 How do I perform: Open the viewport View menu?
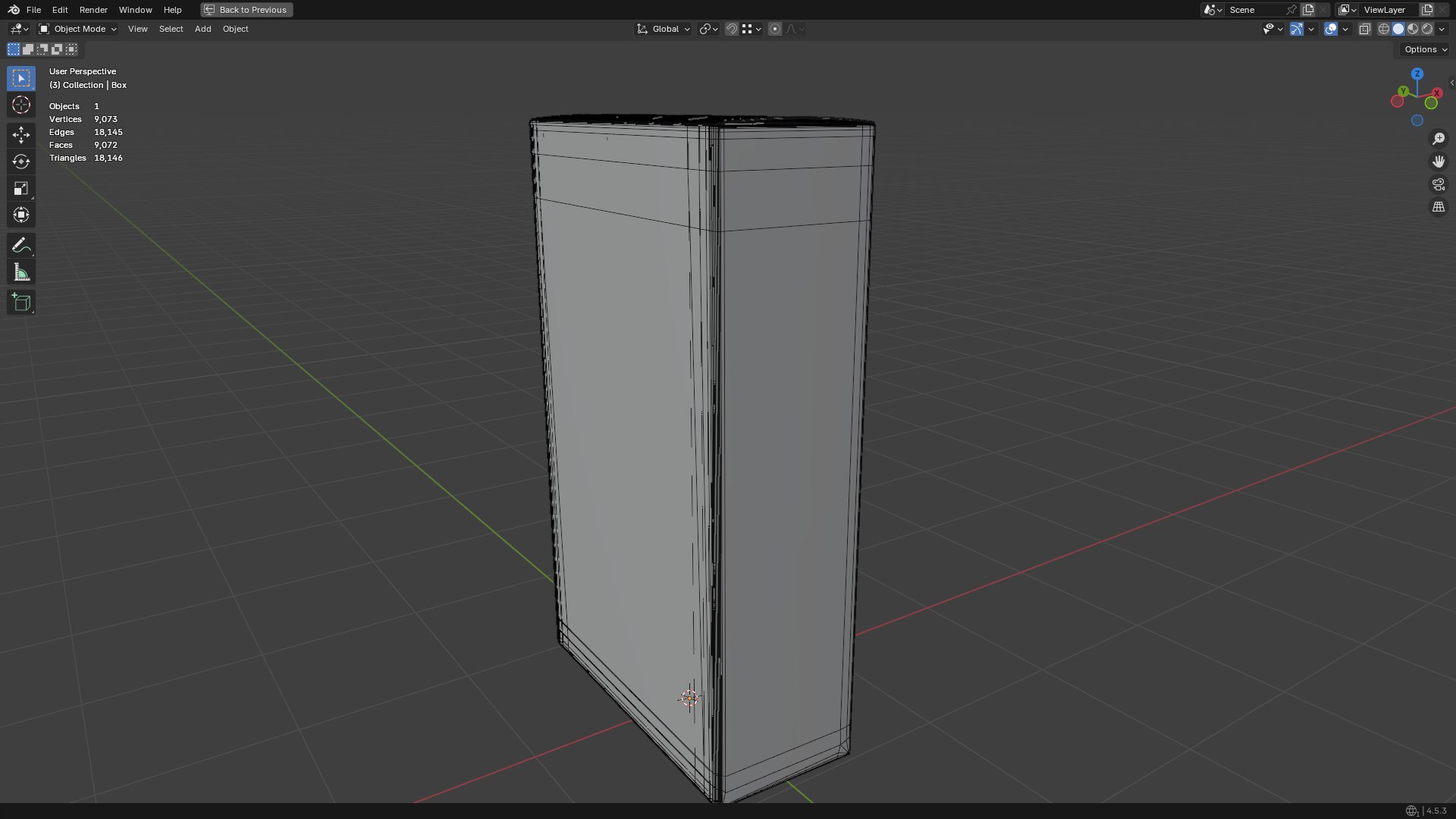pos(138,29)
